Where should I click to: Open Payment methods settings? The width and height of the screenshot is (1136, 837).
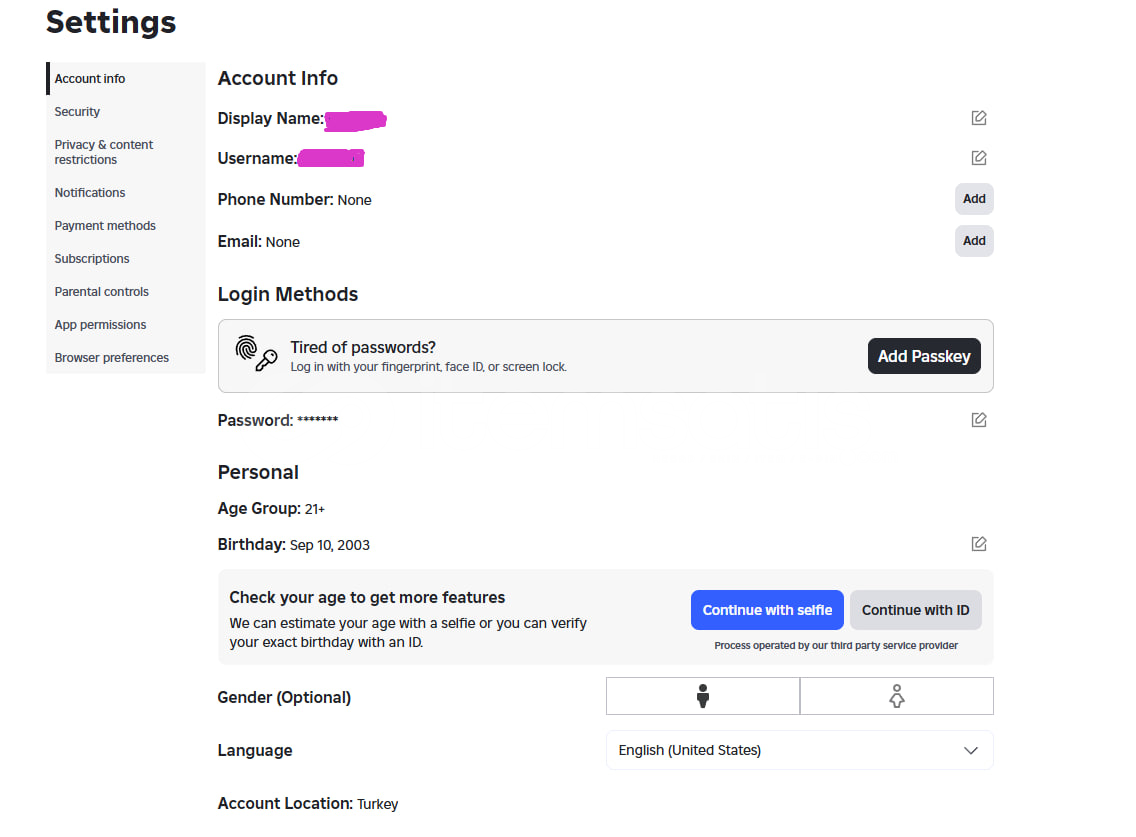click(x=105, y=226)
